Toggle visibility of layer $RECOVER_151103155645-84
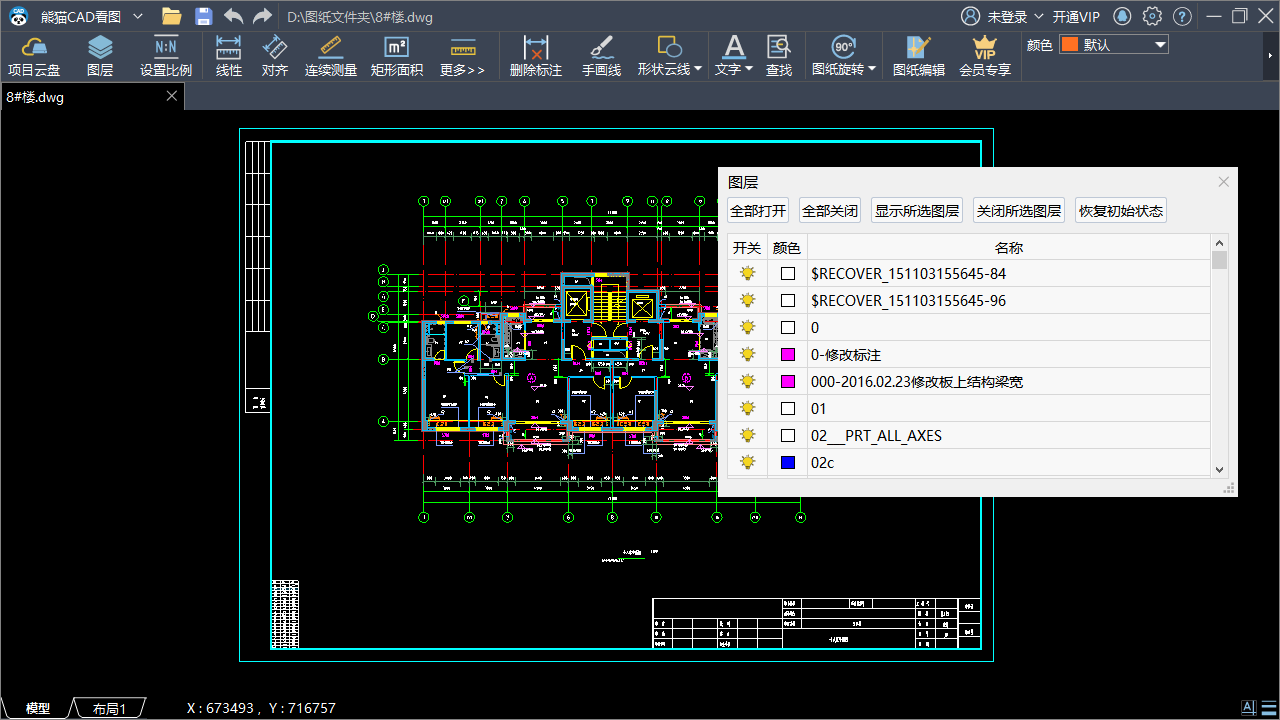The height and width of the screenshot is (720, 1280). coord(747,273)
